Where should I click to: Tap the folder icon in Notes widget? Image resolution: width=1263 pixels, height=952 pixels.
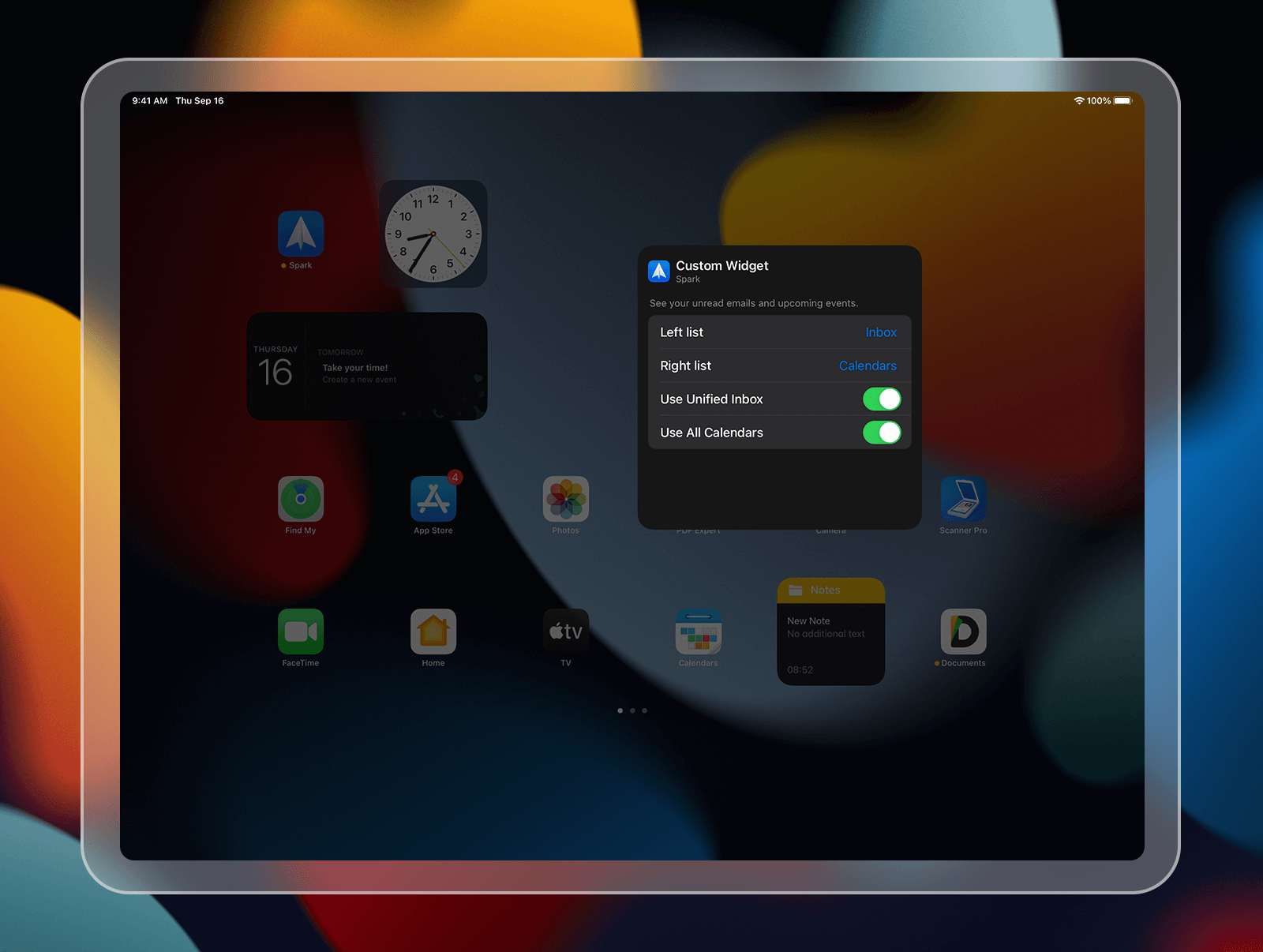click(796, 590)
